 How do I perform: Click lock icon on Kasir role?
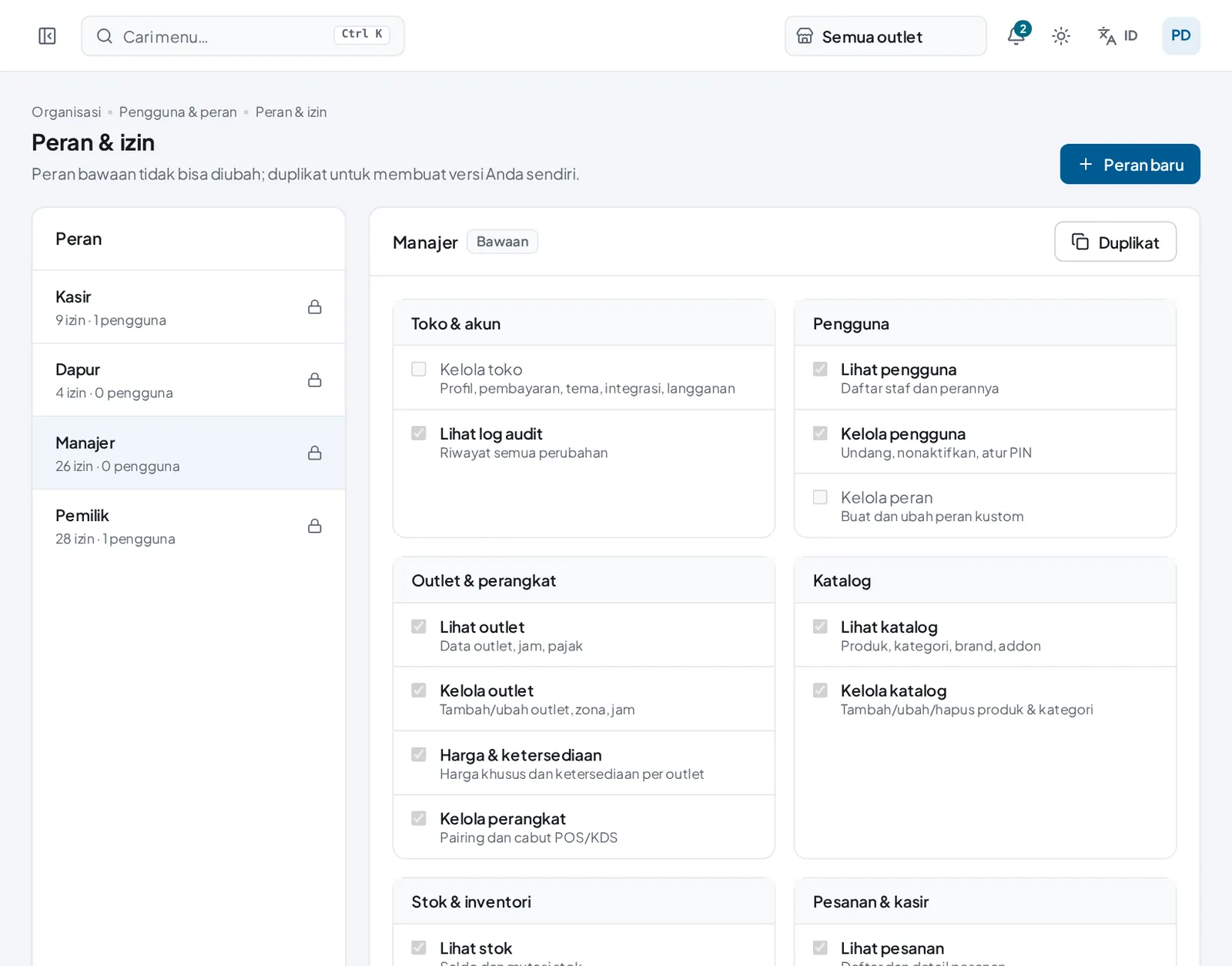pyautogui.click(x=315, y=307)
